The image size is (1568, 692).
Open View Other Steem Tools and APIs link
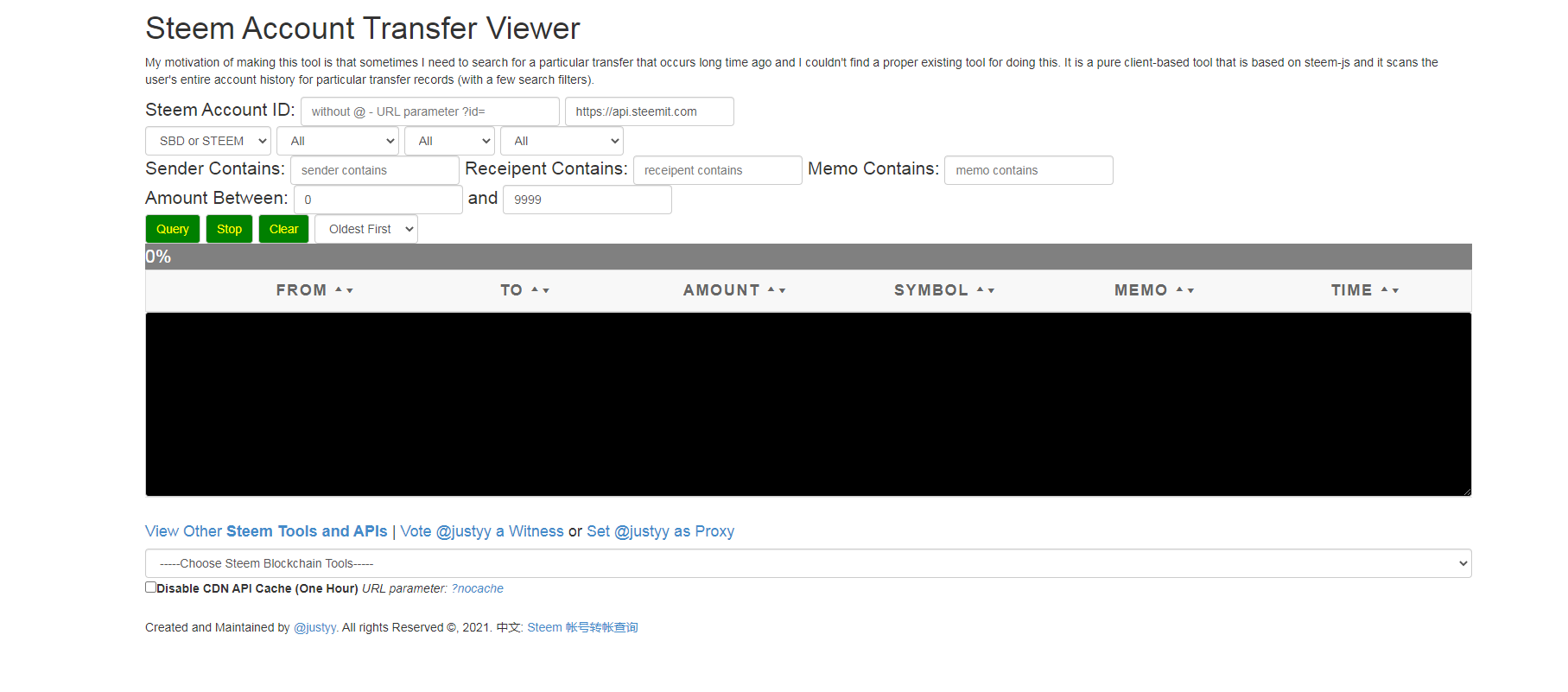(266, 531)
